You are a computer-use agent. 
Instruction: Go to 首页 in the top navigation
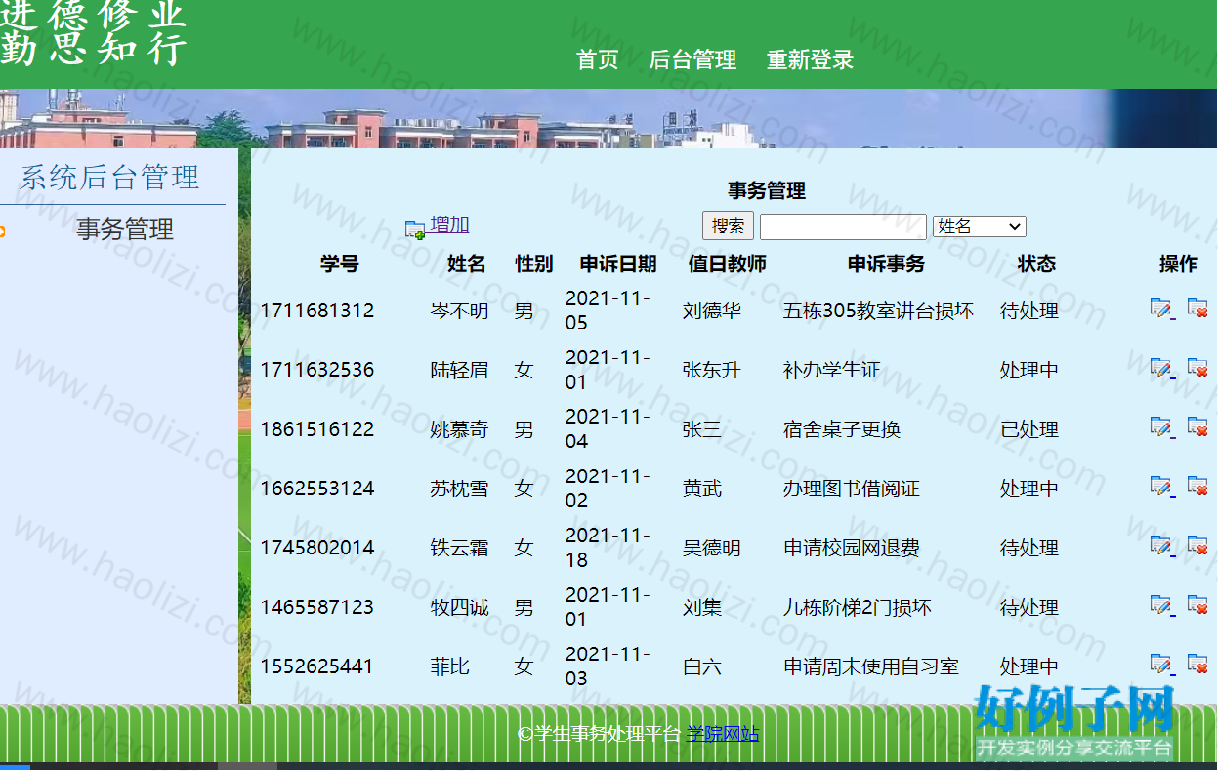597,60
